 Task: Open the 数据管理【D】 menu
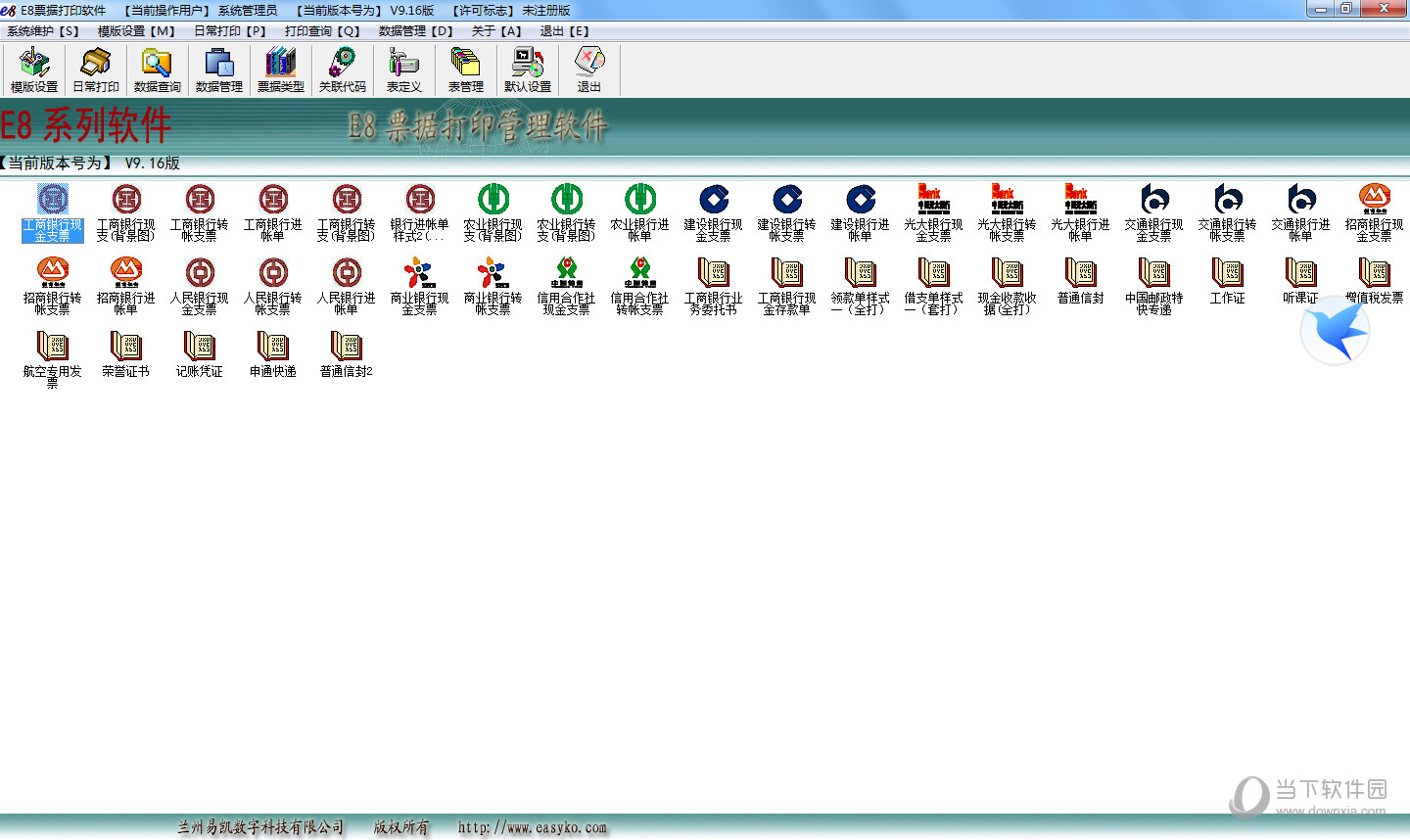pos(416,31)
